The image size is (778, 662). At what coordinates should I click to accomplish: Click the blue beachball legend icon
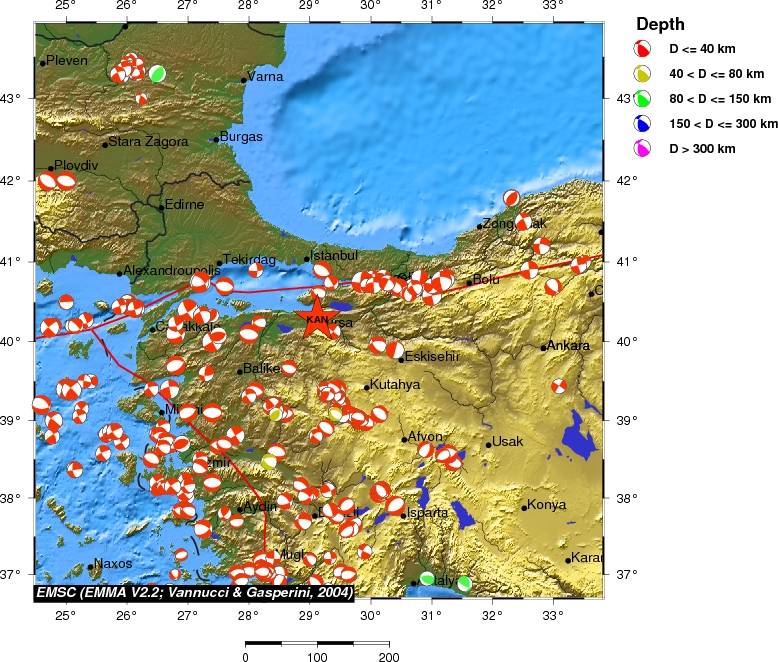click(x=645, y=124)
